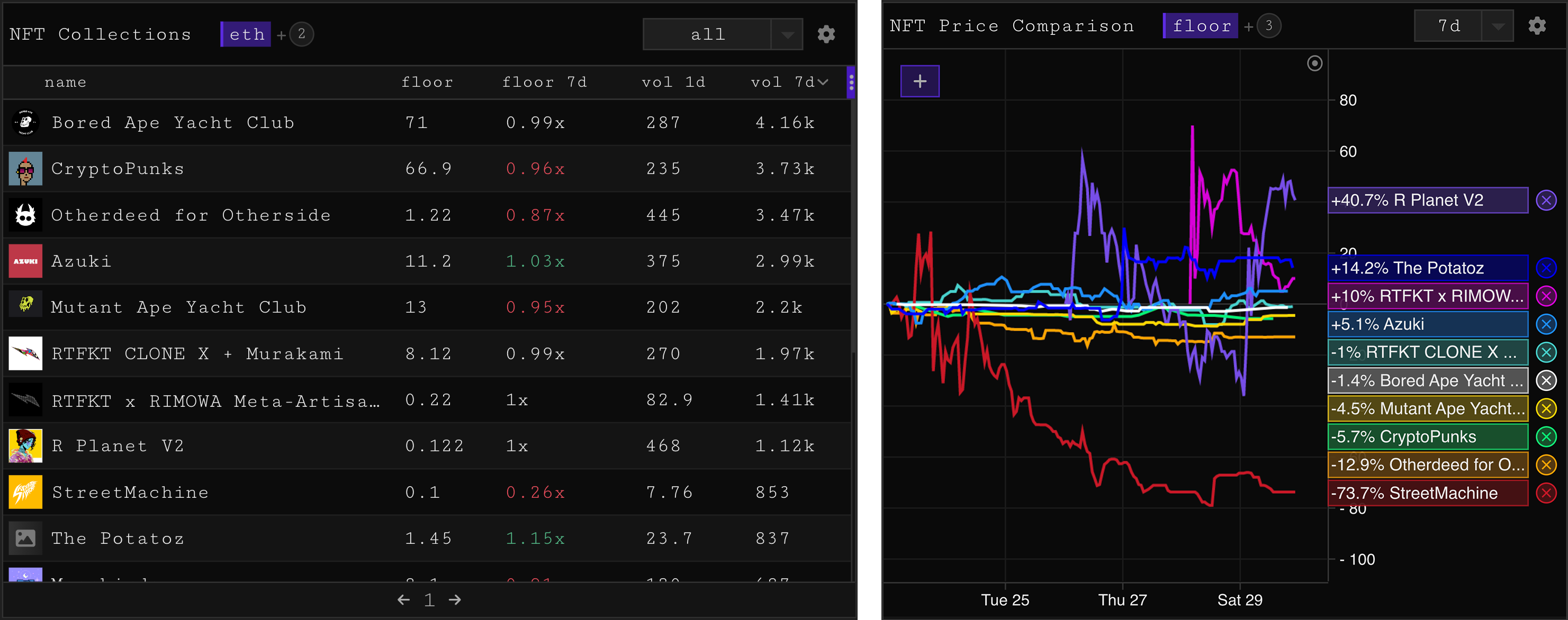Click the circular target icon on chart
The image size is (1568, 620).
(x=1314, y=63)
